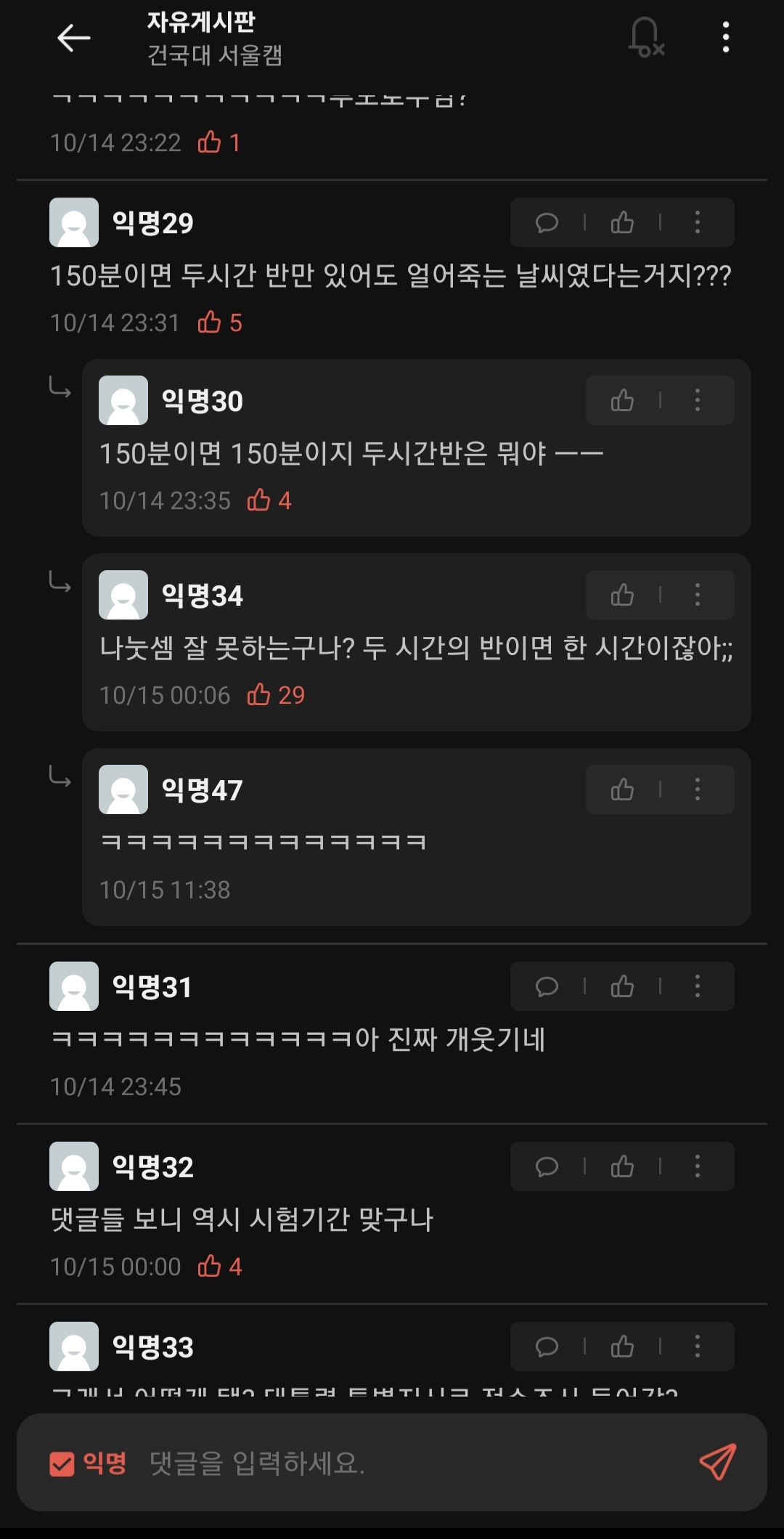The image size is (784, 1539).
Task: Toggle the muted notification bell icon
Action: coord(645,38)
